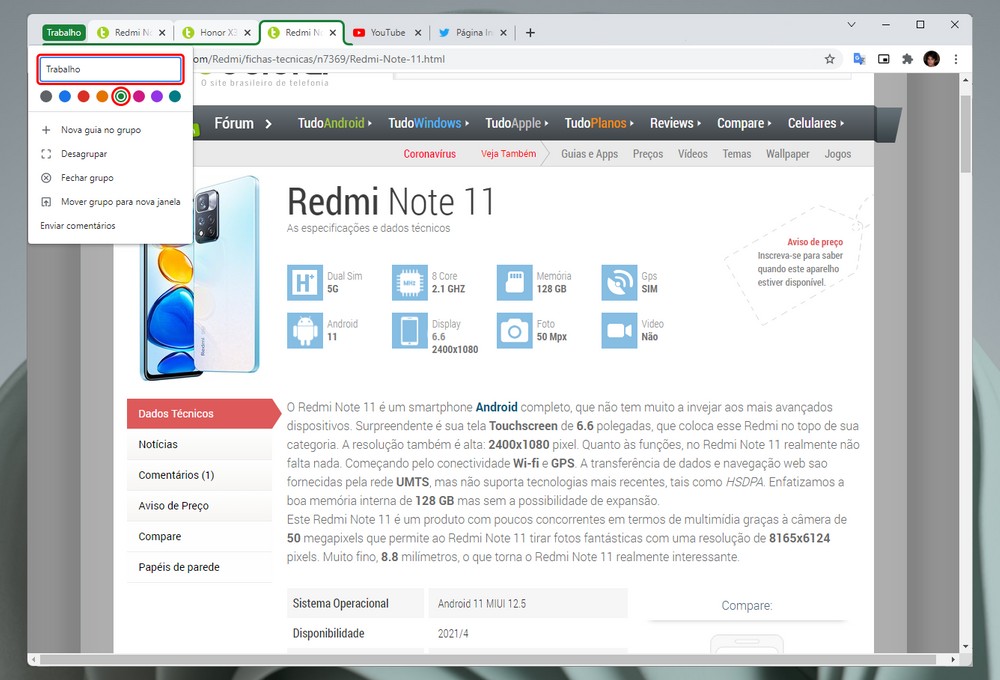
Task: Bookmark this page with the star icon
Action: 830,59
